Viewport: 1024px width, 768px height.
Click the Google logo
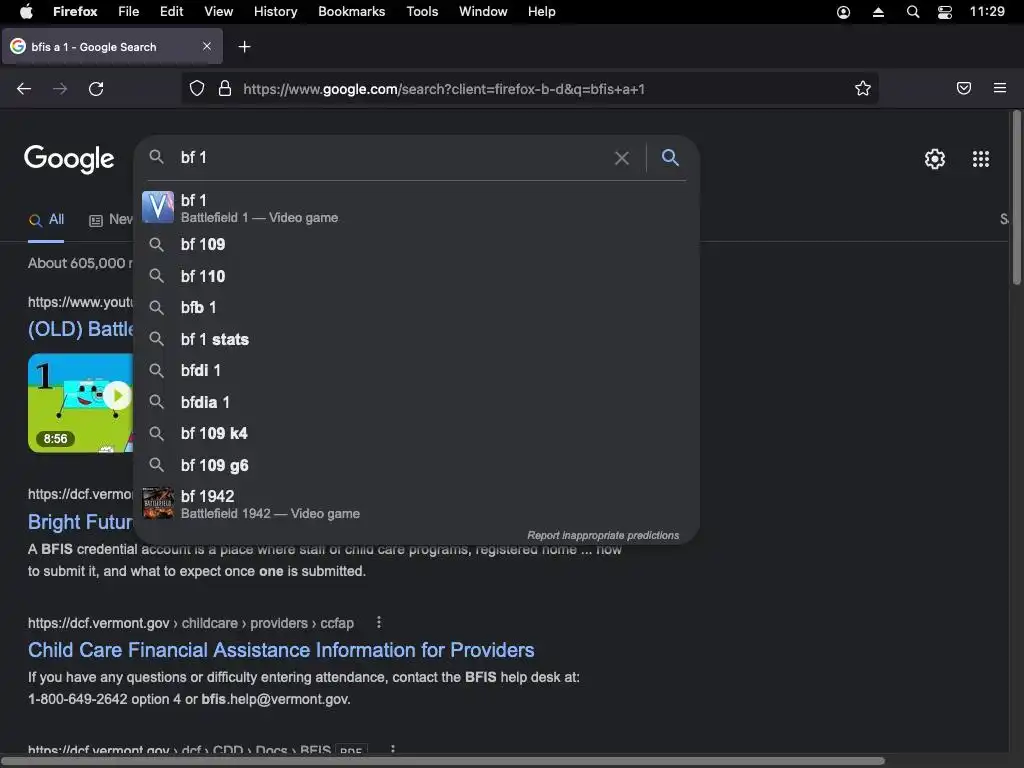point(69,159)
